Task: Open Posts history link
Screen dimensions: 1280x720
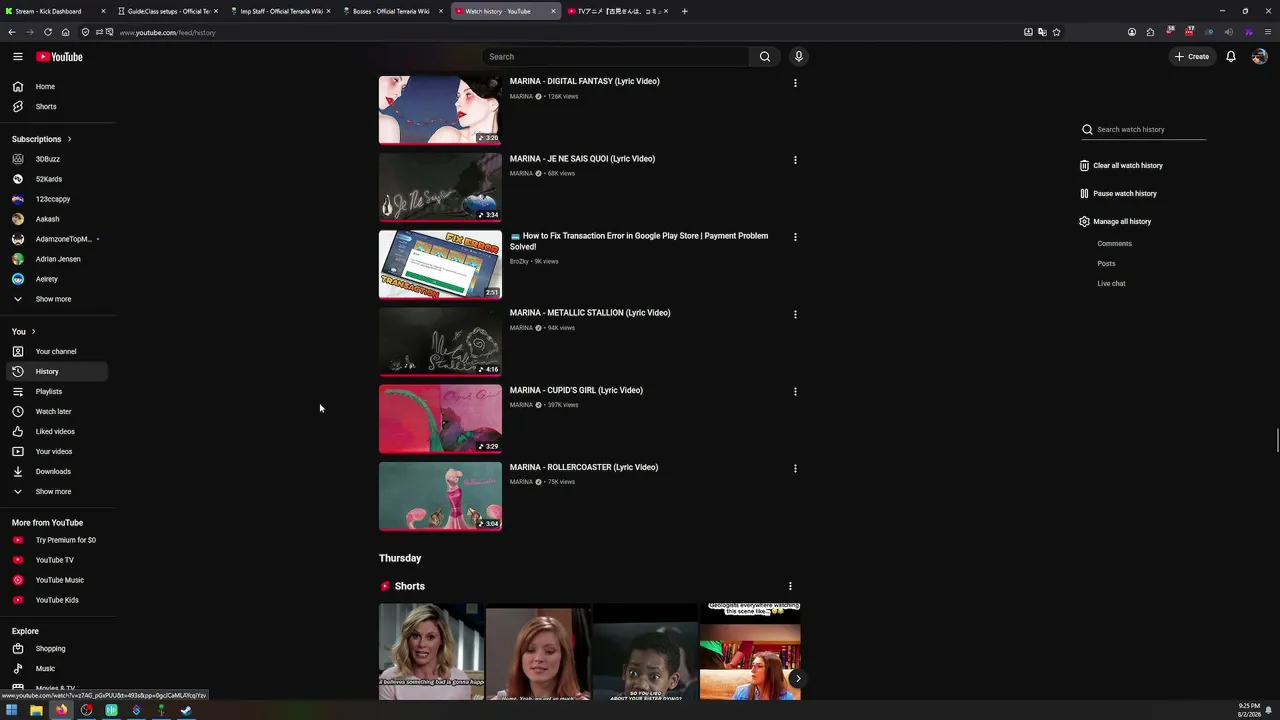Action: tap(1106, 264)
